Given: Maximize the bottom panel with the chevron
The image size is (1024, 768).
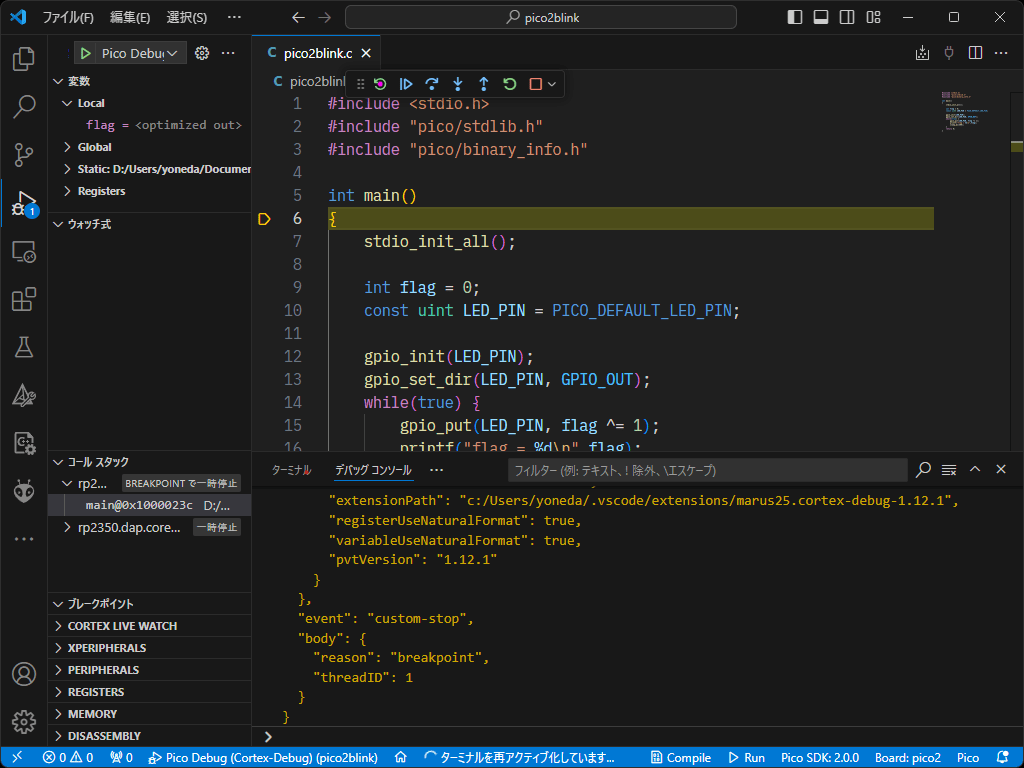Looking at the screenshot, I should pos(975,470).
